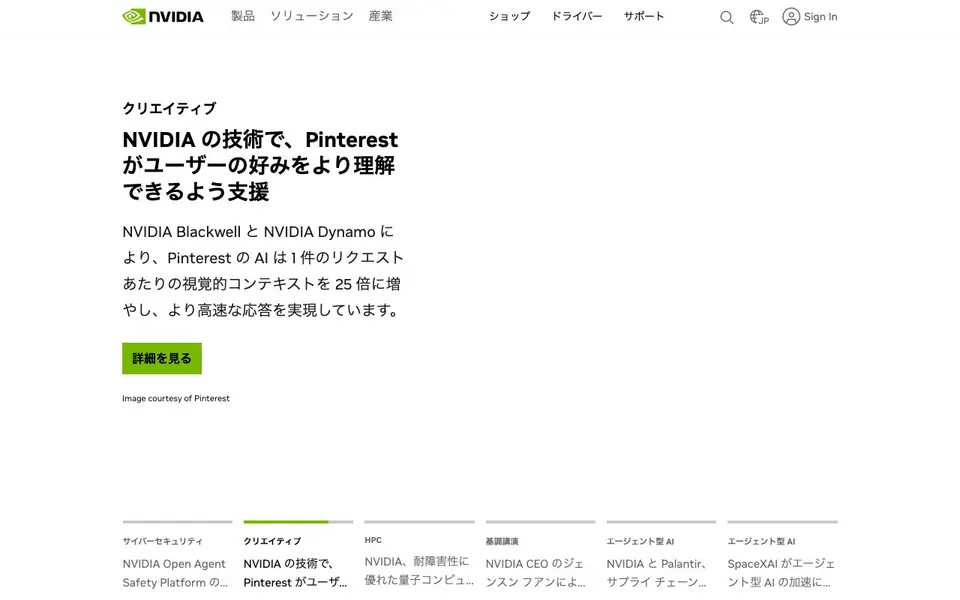The height and width of the screenshot is (600, 960).
Task: Click the NVIDIA Blackwell description paragraph
Action: tap(263, 271)
